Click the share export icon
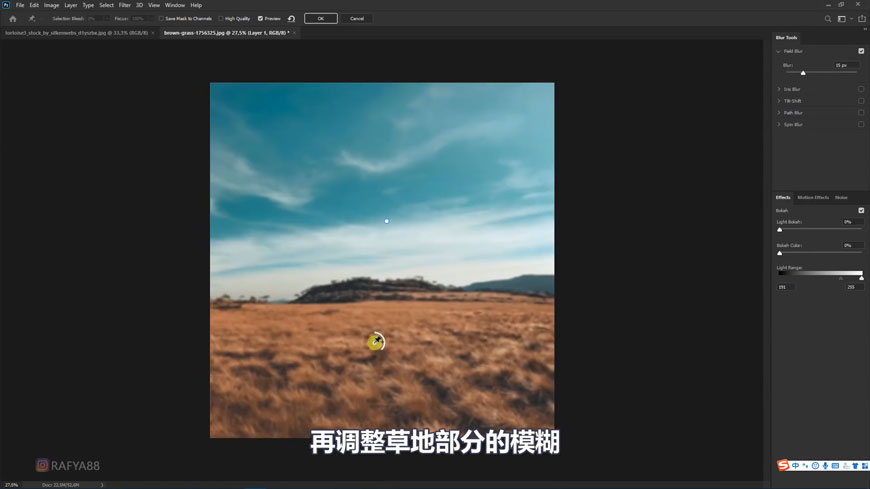870x489 pixels. (x=862, y=18)
